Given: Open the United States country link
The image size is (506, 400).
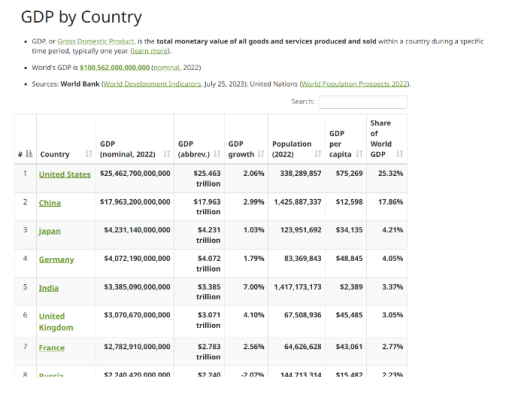Looking at the screenshot, I should coord(65,174).
